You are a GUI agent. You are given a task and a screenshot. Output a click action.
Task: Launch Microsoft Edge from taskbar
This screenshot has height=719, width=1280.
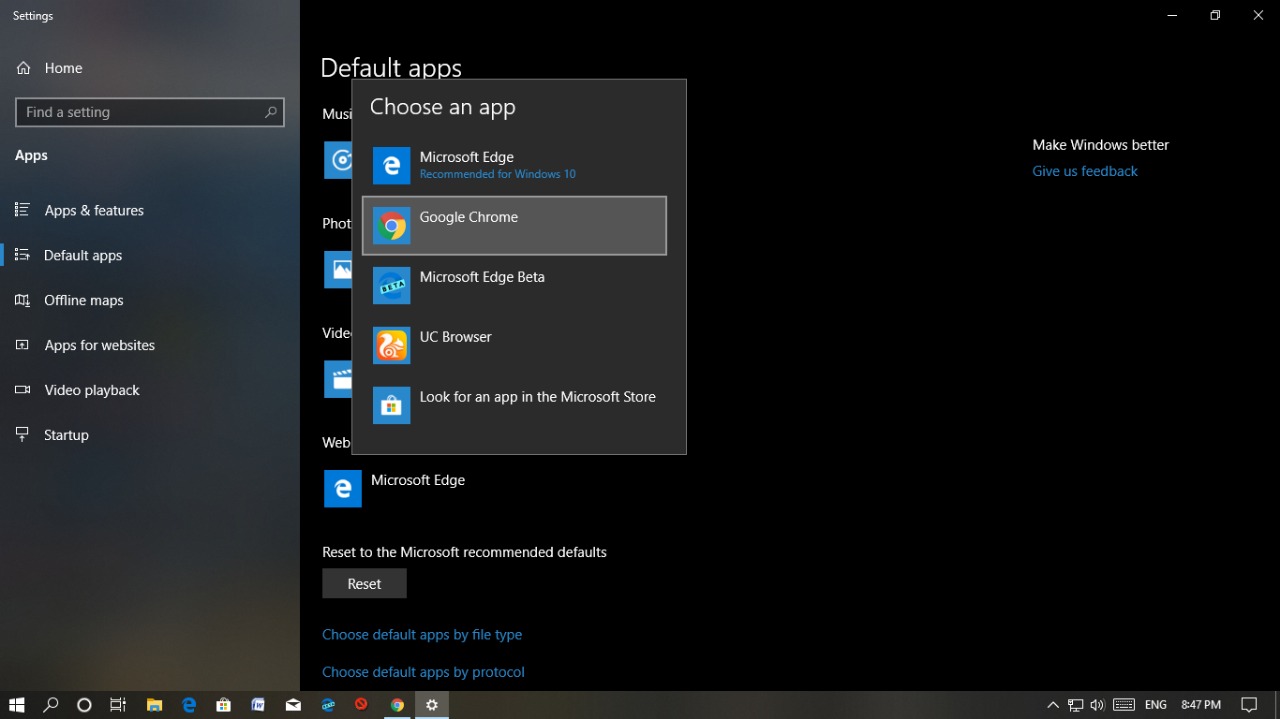pyautogui.click(x=189, y=705)
